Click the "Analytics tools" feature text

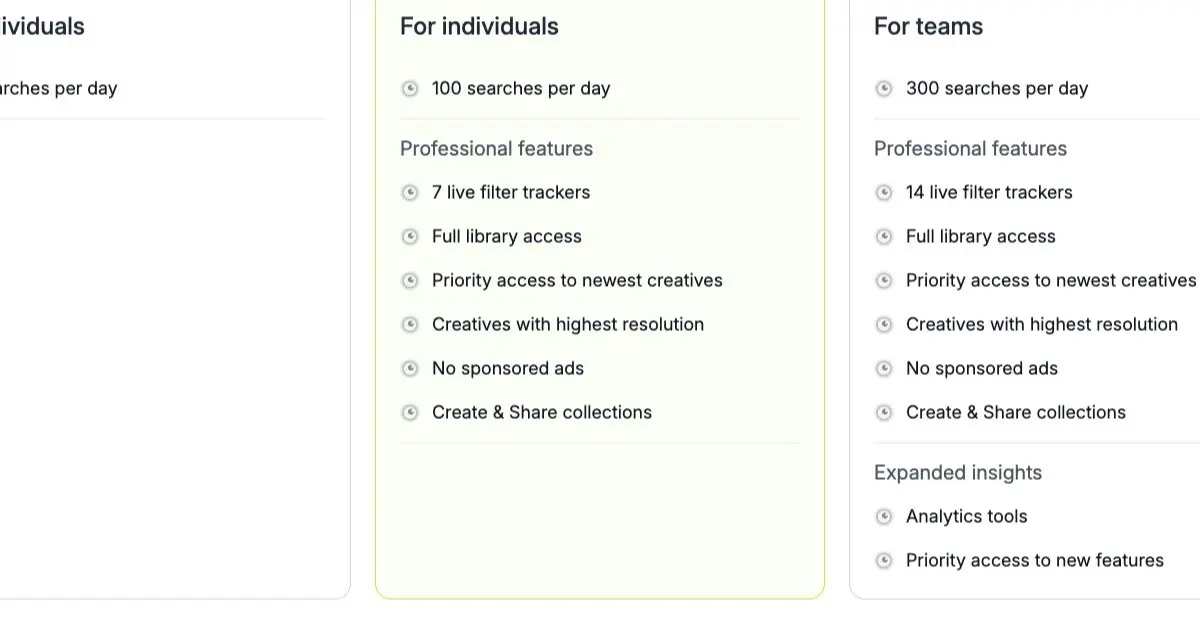click(x=966, y=516)
